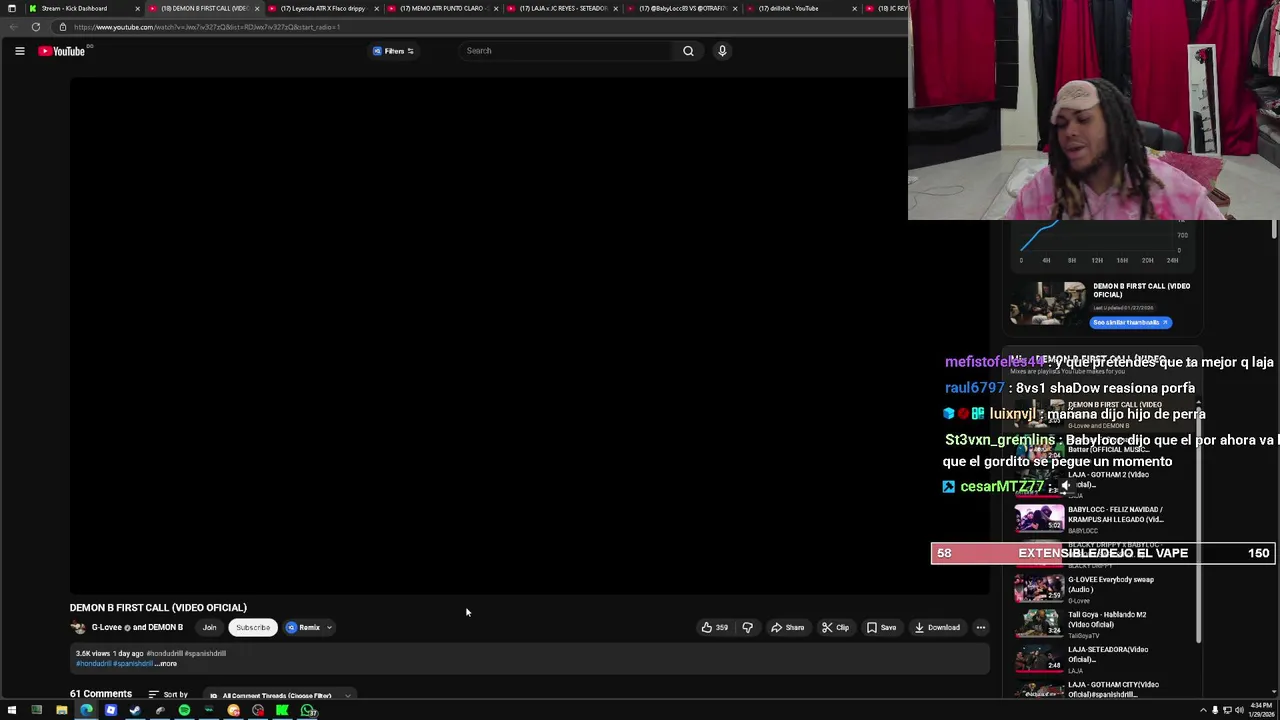Download the video
The width and height of the screenshot is (1280, 720).
(937, 628)
